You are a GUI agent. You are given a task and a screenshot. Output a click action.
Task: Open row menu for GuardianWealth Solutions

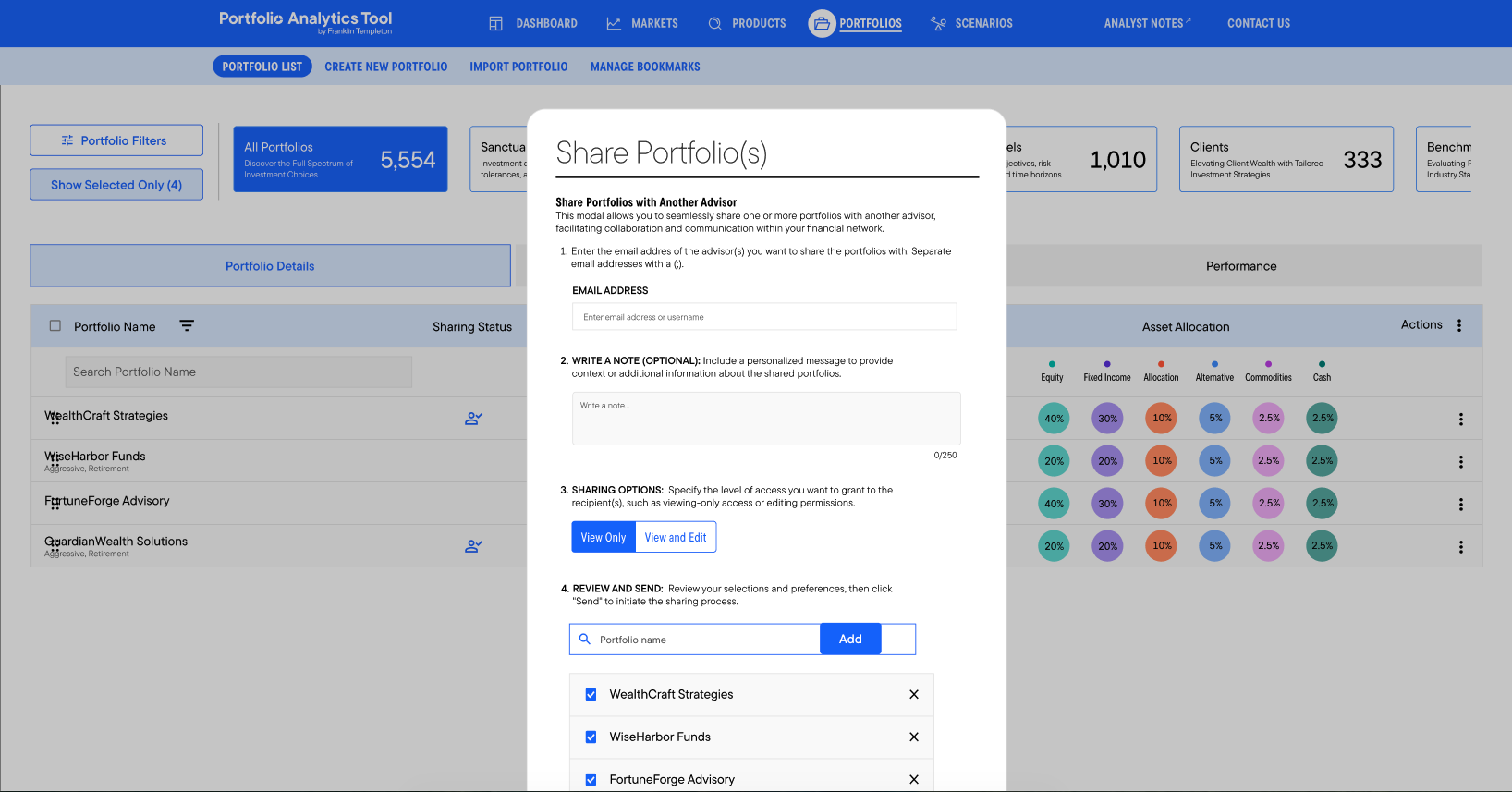[x=1461, y=546]
